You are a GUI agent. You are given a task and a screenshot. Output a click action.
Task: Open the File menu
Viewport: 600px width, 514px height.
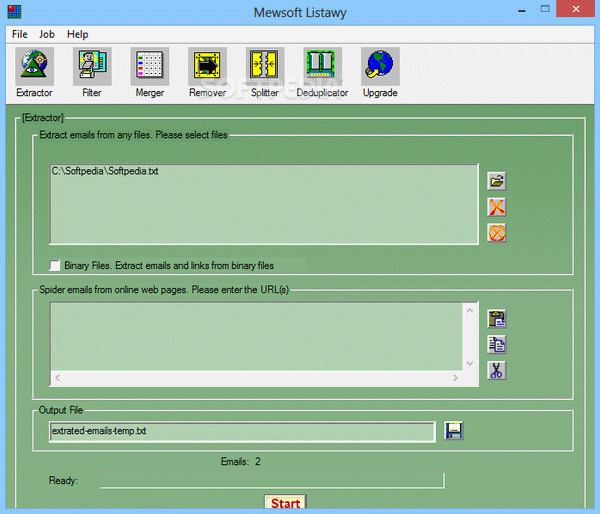click(20, 34)
